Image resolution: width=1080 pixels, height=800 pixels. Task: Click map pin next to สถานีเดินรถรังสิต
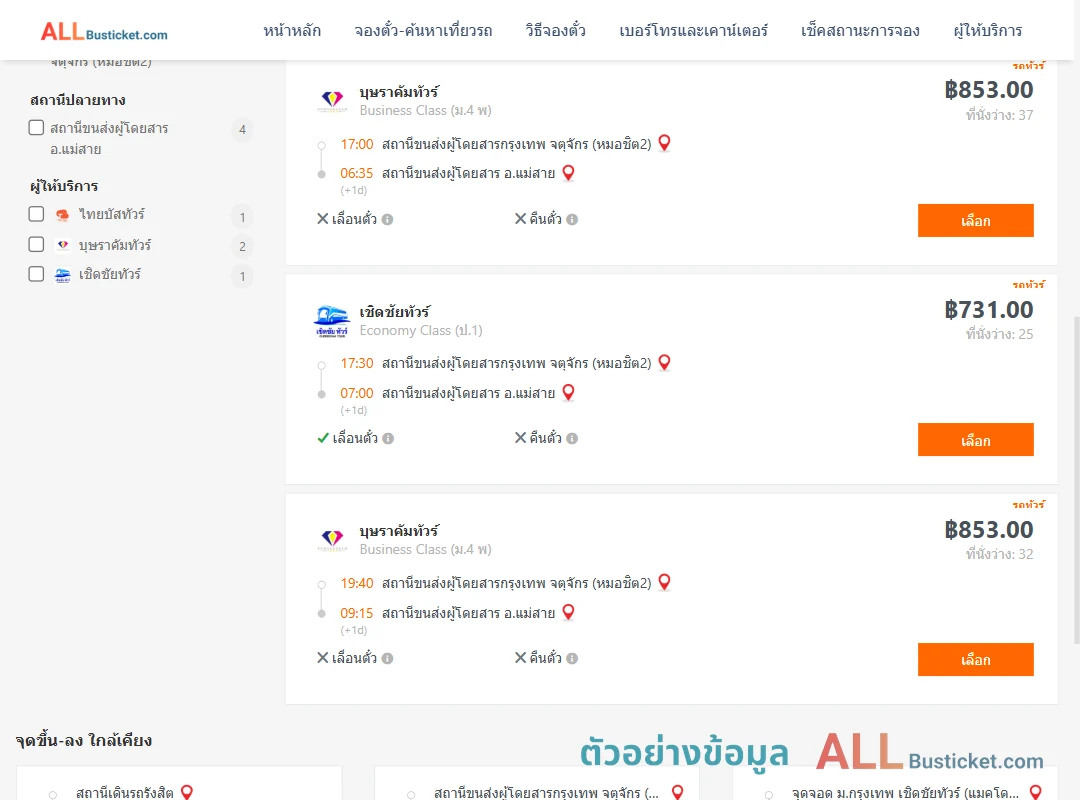187,792
